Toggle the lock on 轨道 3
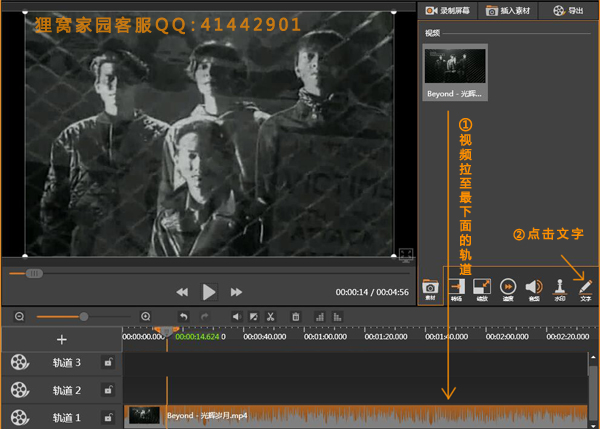Image resolution: width=600 pixels, height=429 pixels. (107, 363)
